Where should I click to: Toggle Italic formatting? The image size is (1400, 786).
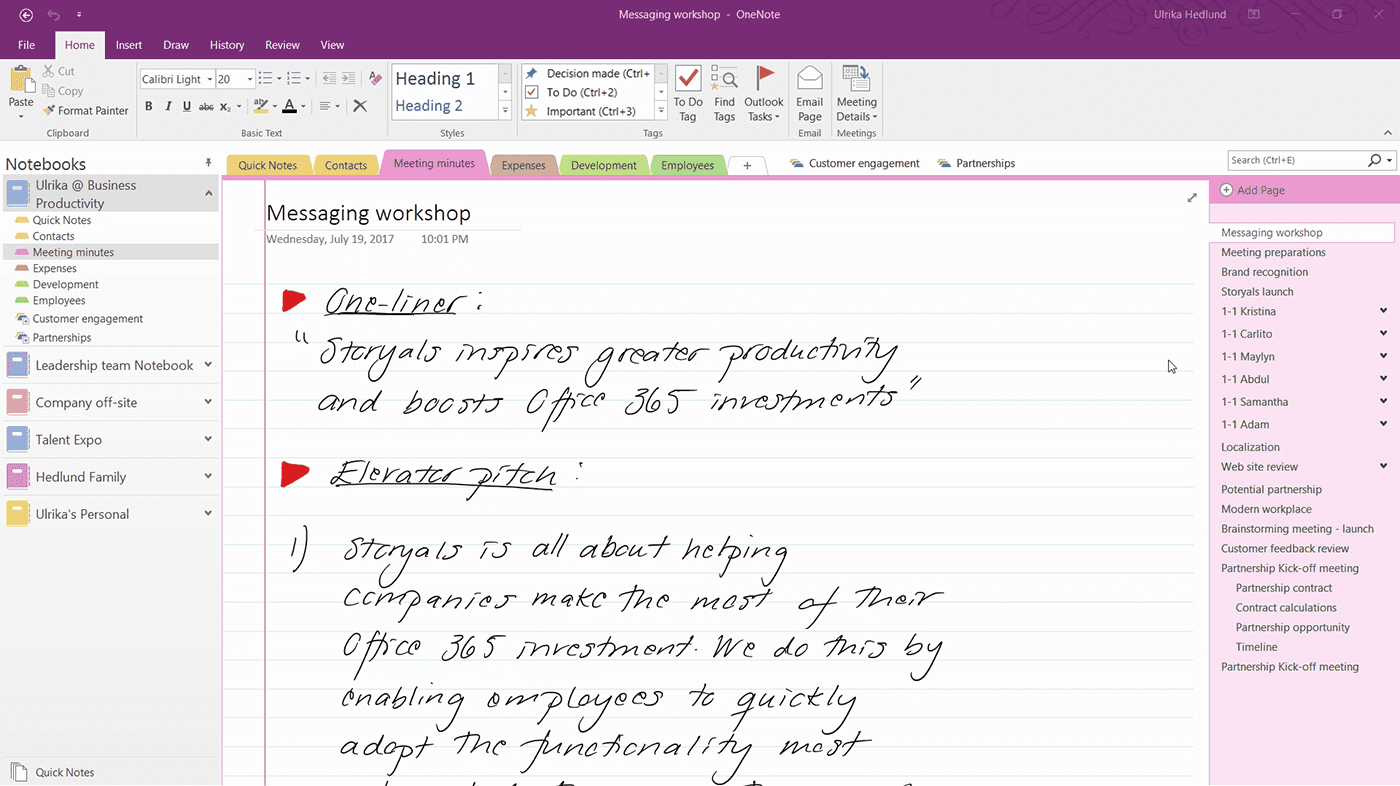click(168, 106)
